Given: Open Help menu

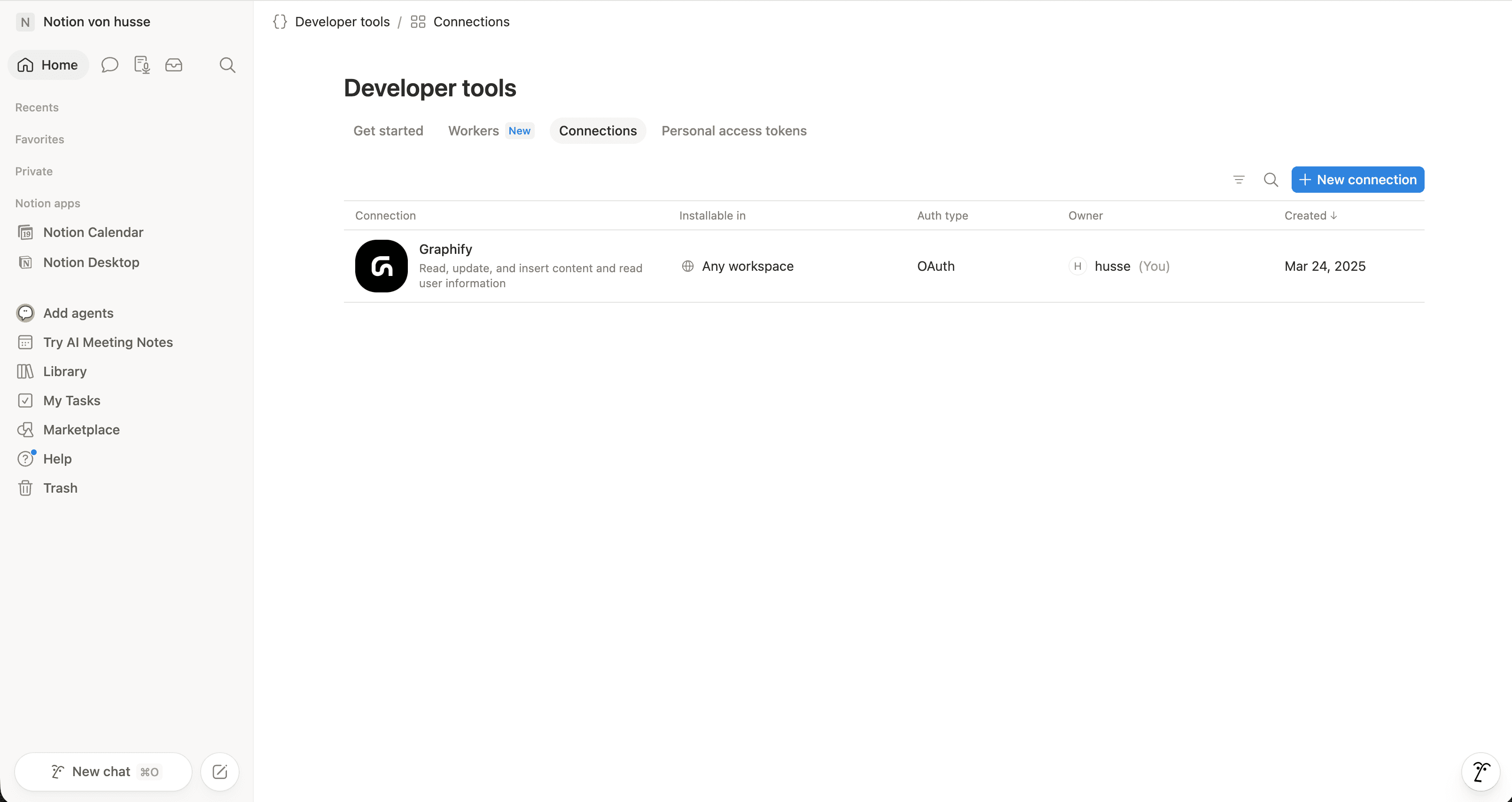Looking at the screenshot, I should coord(57,458).
